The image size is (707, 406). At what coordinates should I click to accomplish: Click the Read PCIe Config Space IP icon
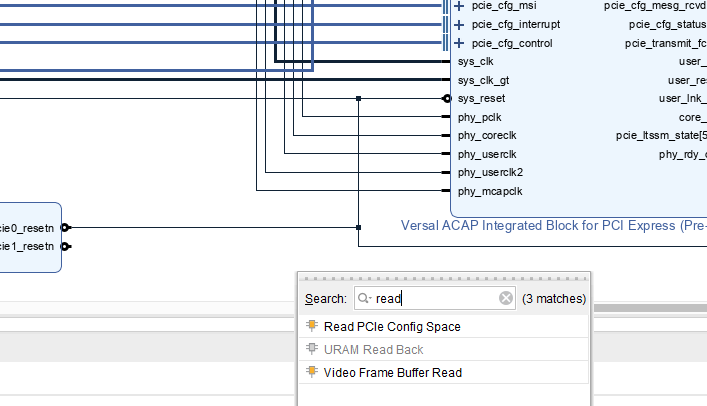pyautogui.click(x=312, y=327)
